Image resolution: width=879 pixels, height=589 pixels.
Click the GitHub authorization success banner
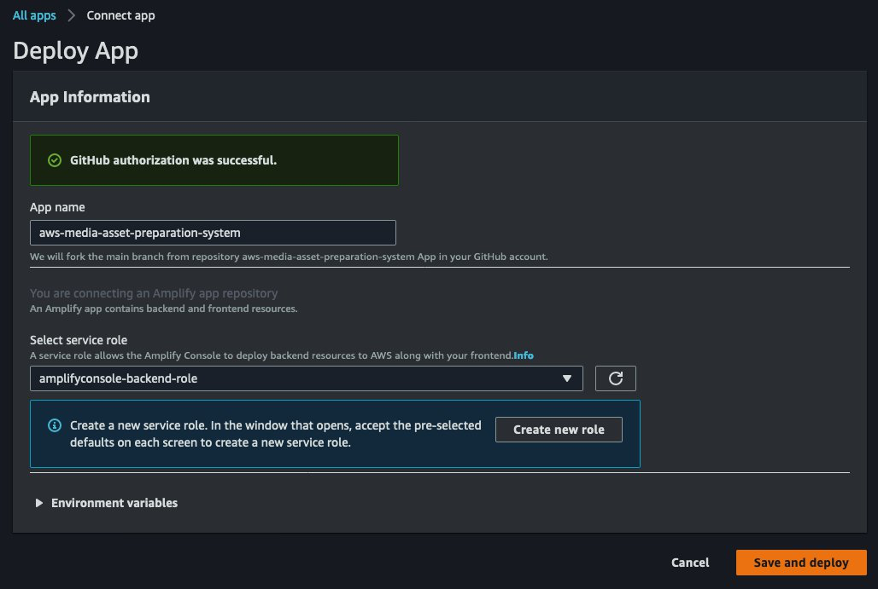coord(214,160)
